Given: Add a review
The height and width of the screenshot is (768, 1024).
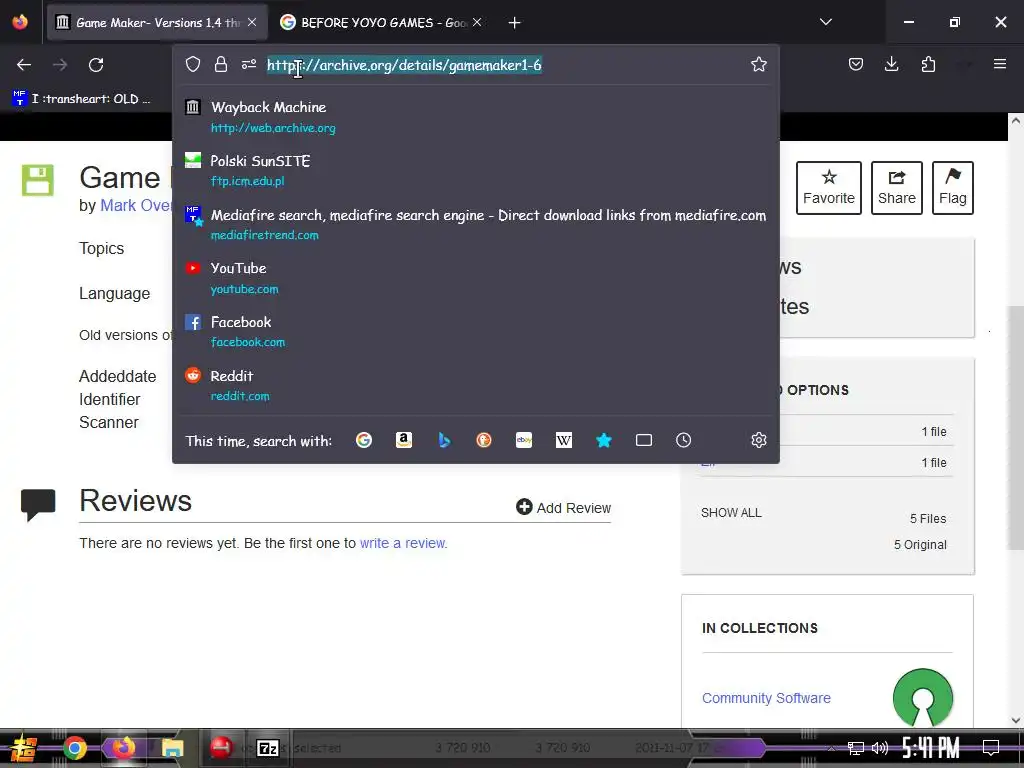Looking at the screenshot, I should [563, 507].
